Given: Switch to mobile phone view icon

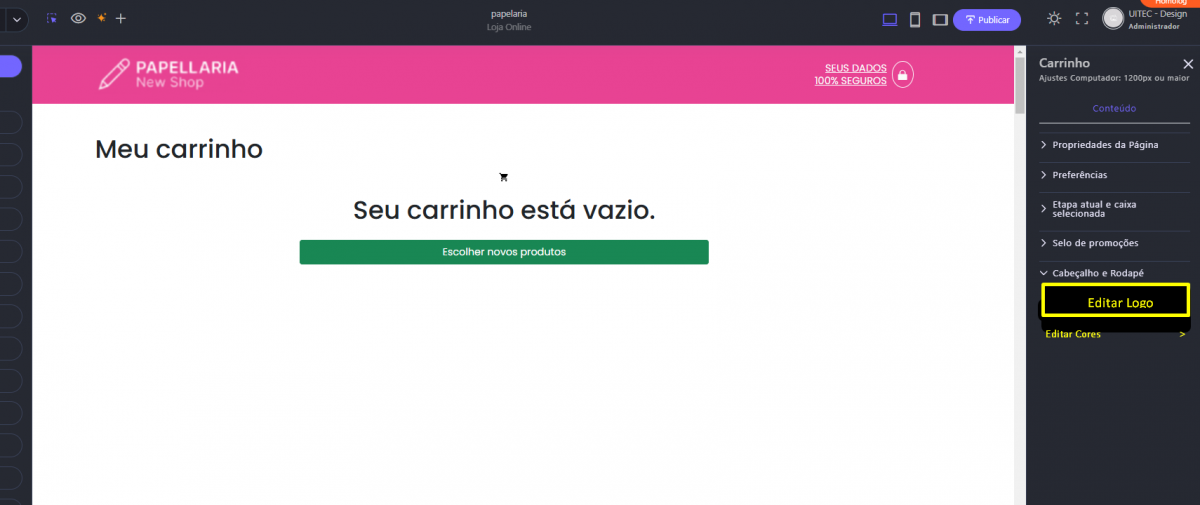Looking at the screenshot, I should (x=915, y=19).
